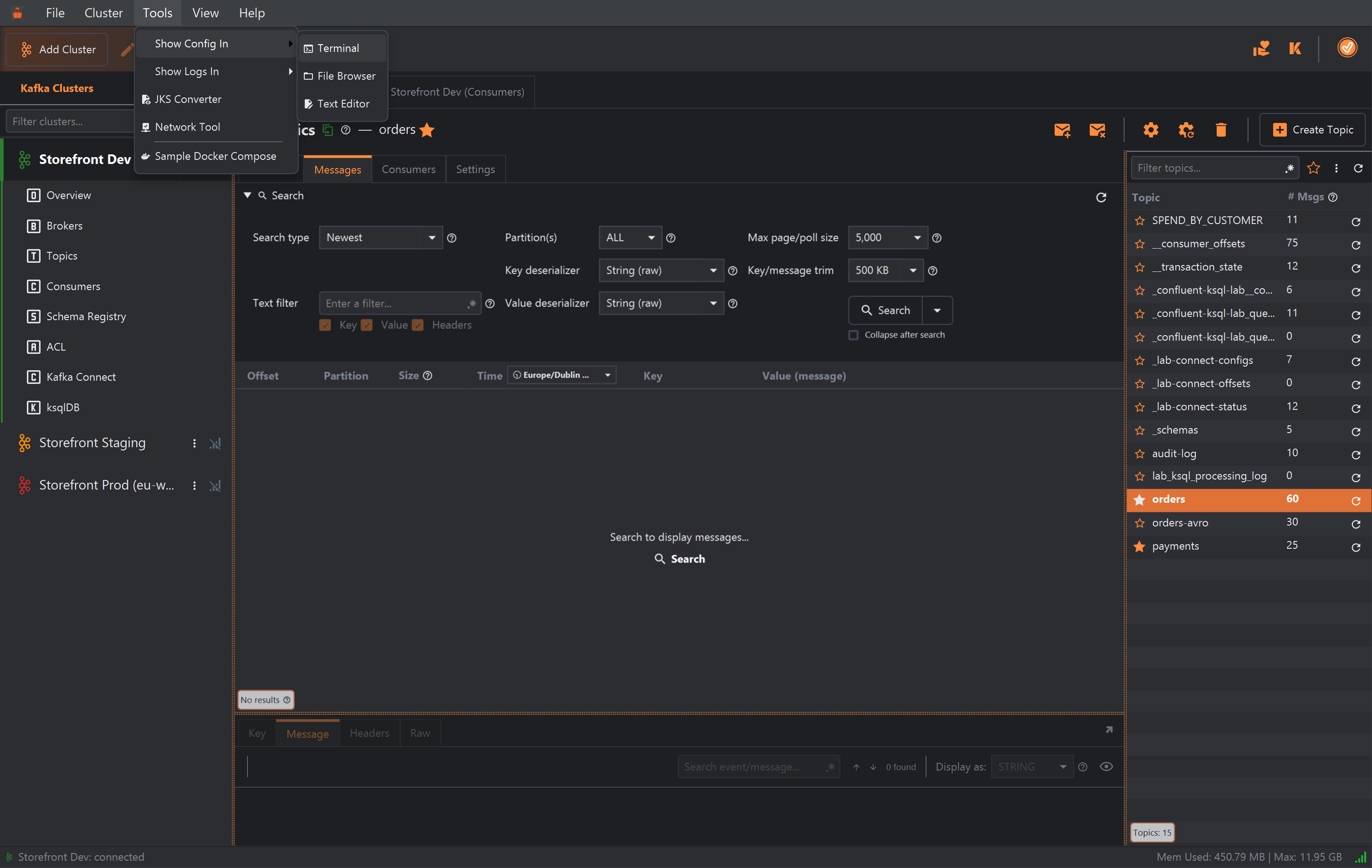Click the hand-with-heart icon in the top bar

coord(1261,48)
